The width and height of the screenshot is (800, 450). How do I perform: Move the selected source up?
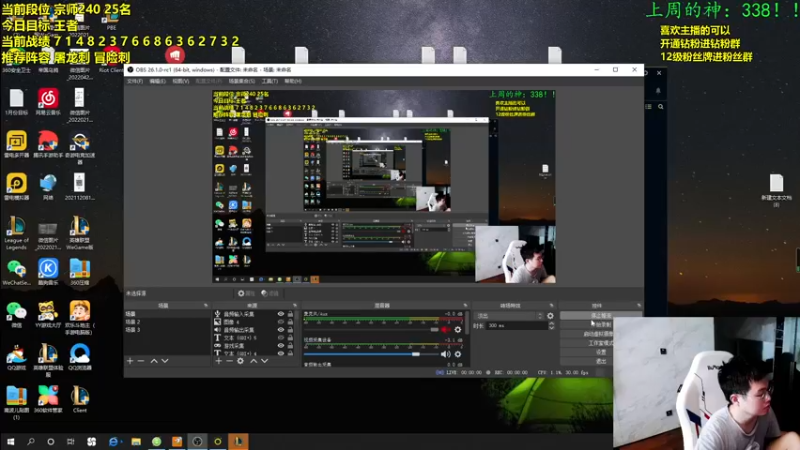coord(254,361)
